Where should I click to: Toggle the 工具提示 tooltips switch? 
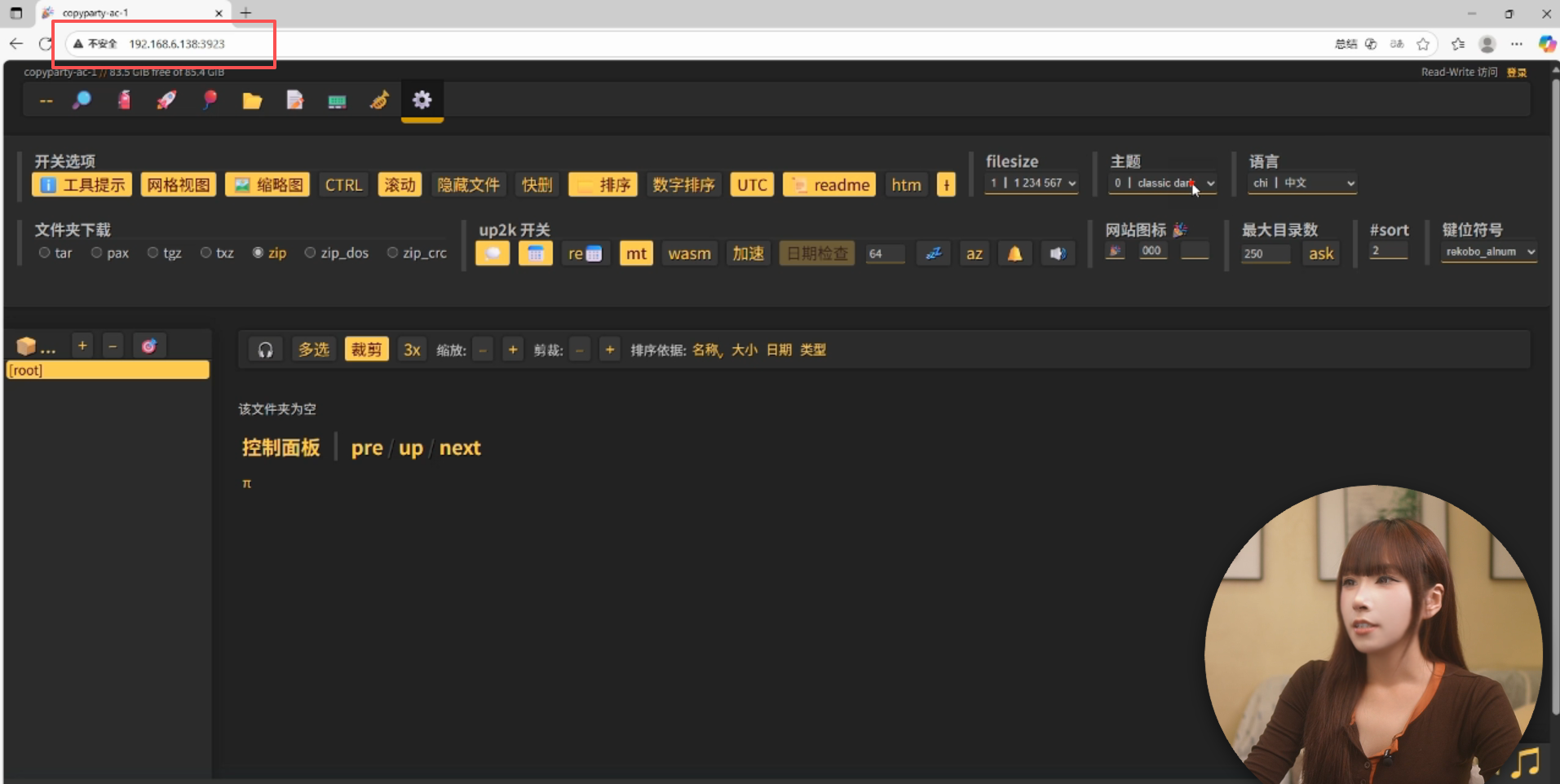(x=82, y=185)
